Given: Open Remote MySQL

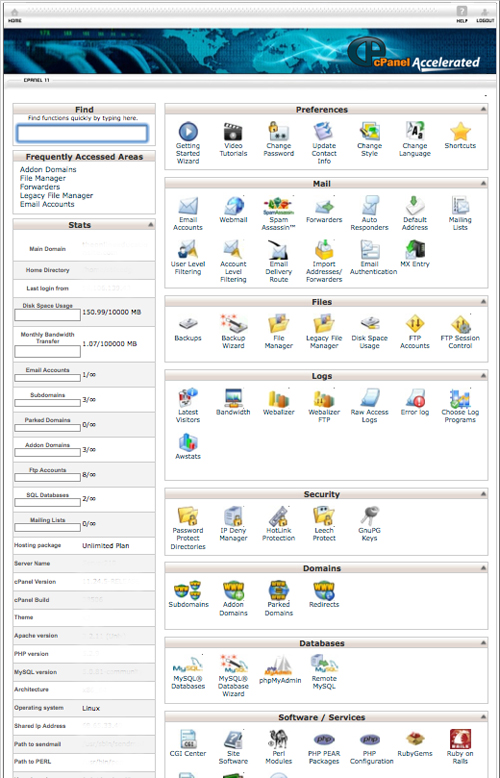Looking at the screenshot, I should (324, 664).
